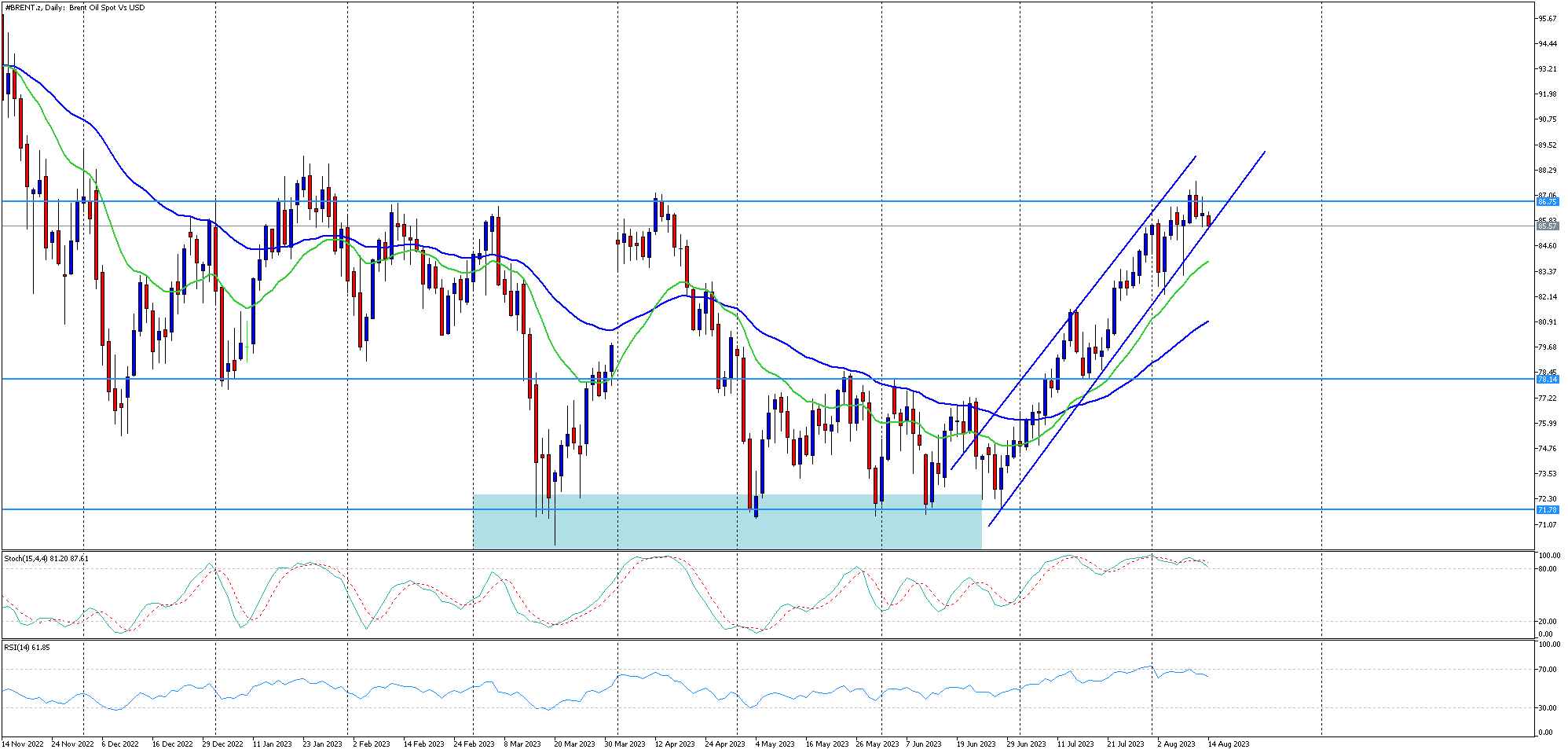
Task: Click the Stochastic 20.00 level label
Action: [x=1548, y=622]
